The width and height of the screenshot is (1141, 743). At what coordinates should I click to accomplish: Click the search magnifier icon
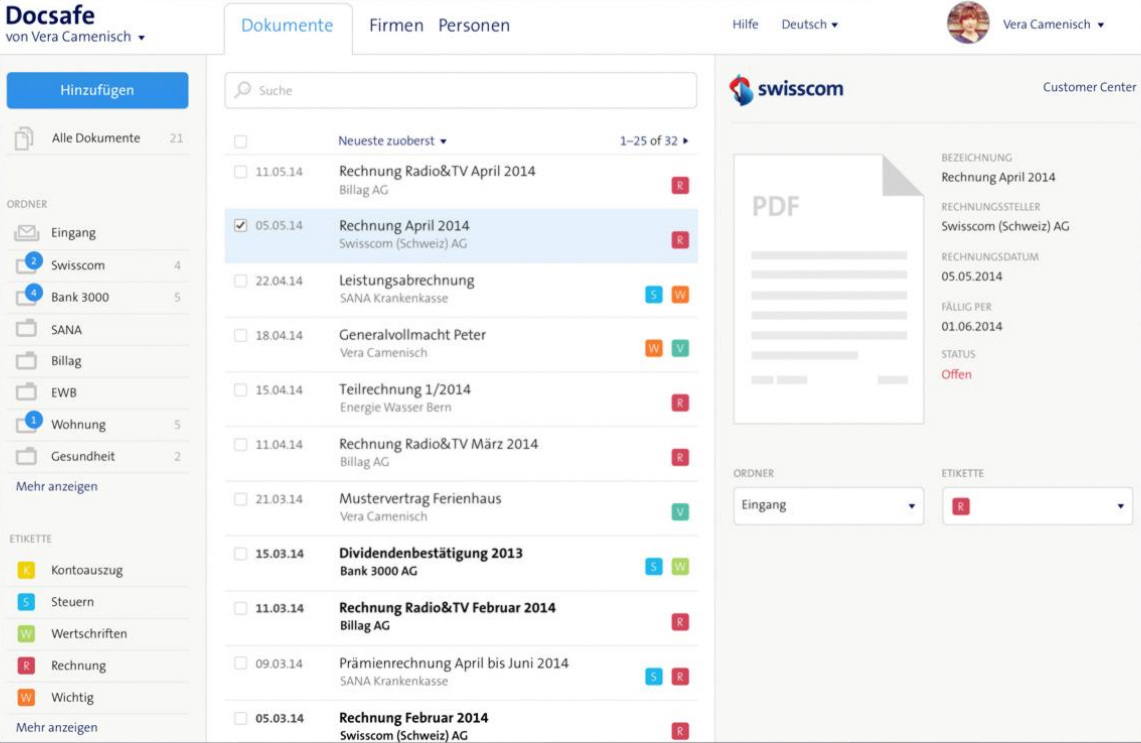[243, 90]
